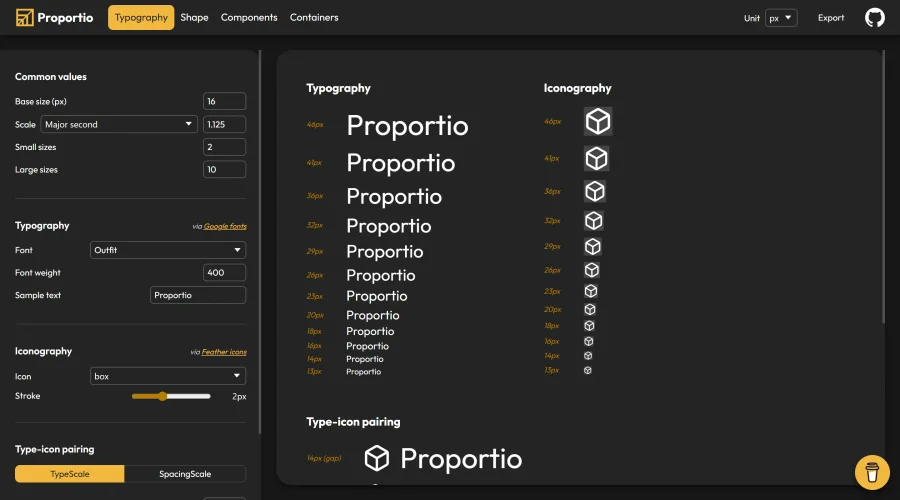Click the Base size input field
The height and width of the screenshot is (500, 900).
(224, 101)
